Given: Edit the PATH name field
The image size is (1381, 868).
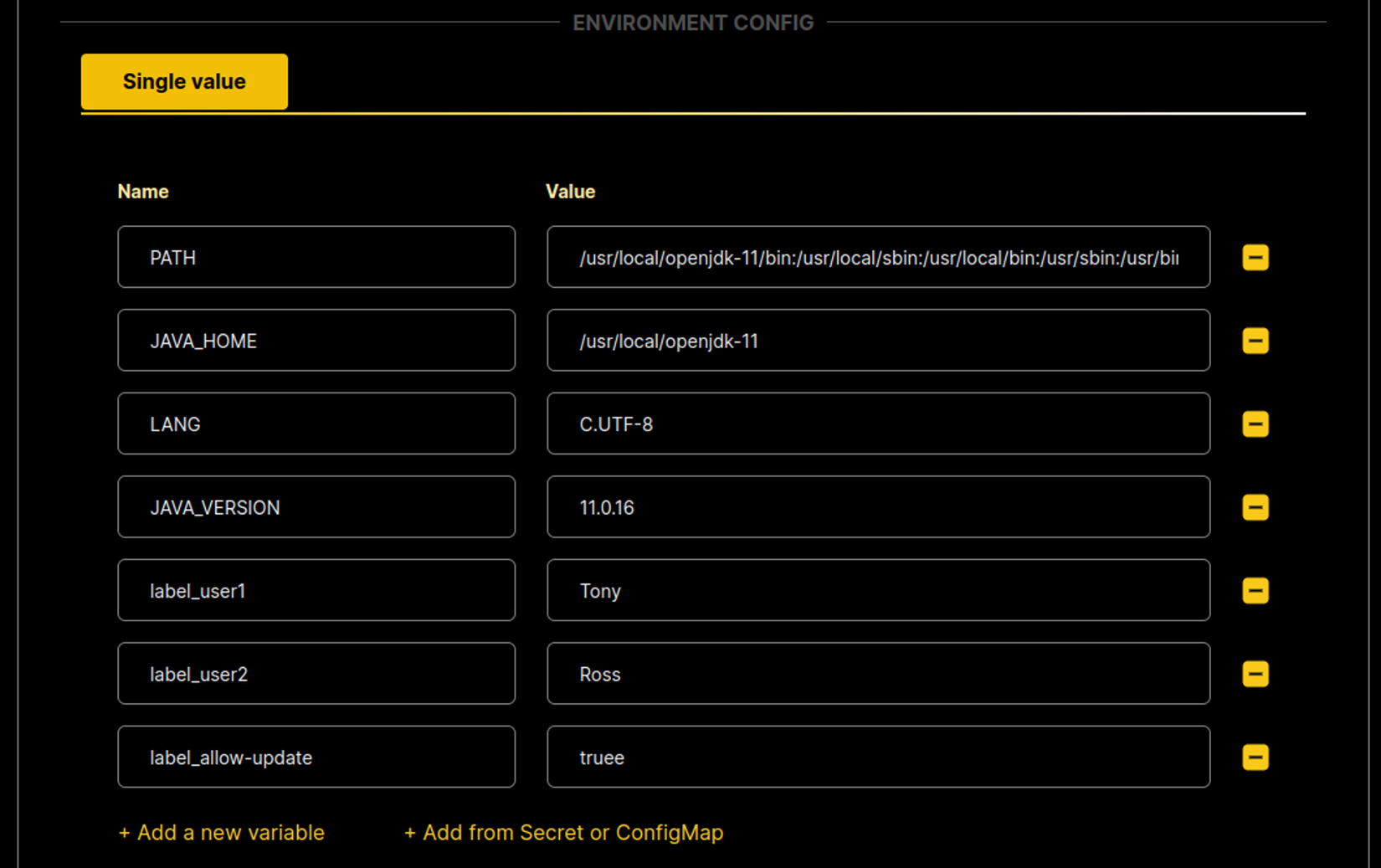Looking at the screenshot, I should click(316, 258).
